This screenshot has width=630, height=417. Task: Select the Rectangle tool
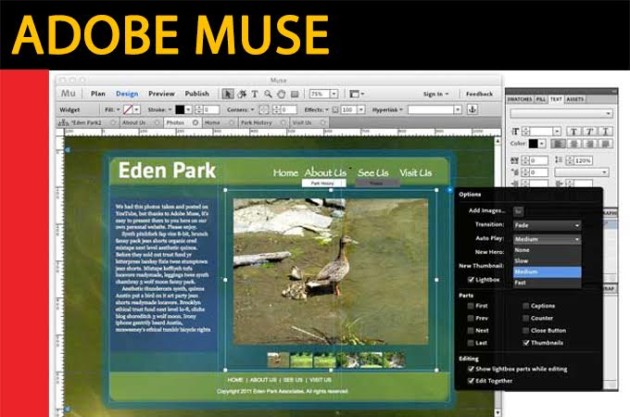(x=295, y=94)
